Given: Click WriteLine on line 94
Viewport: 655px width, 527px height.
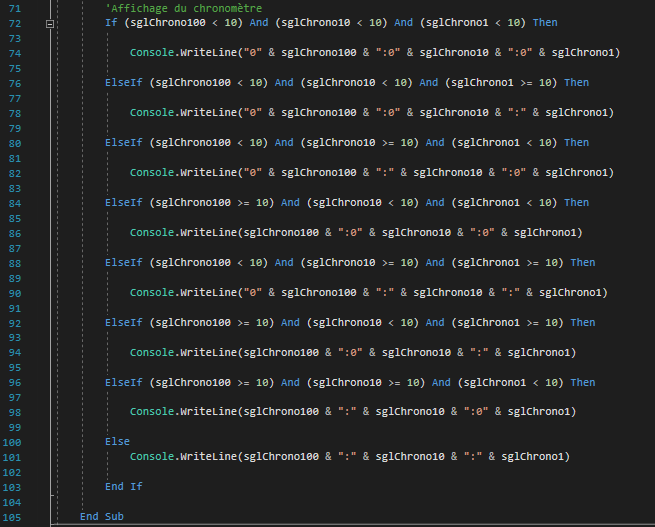Looking at the screenshot, I should click(x=209, y=353).
